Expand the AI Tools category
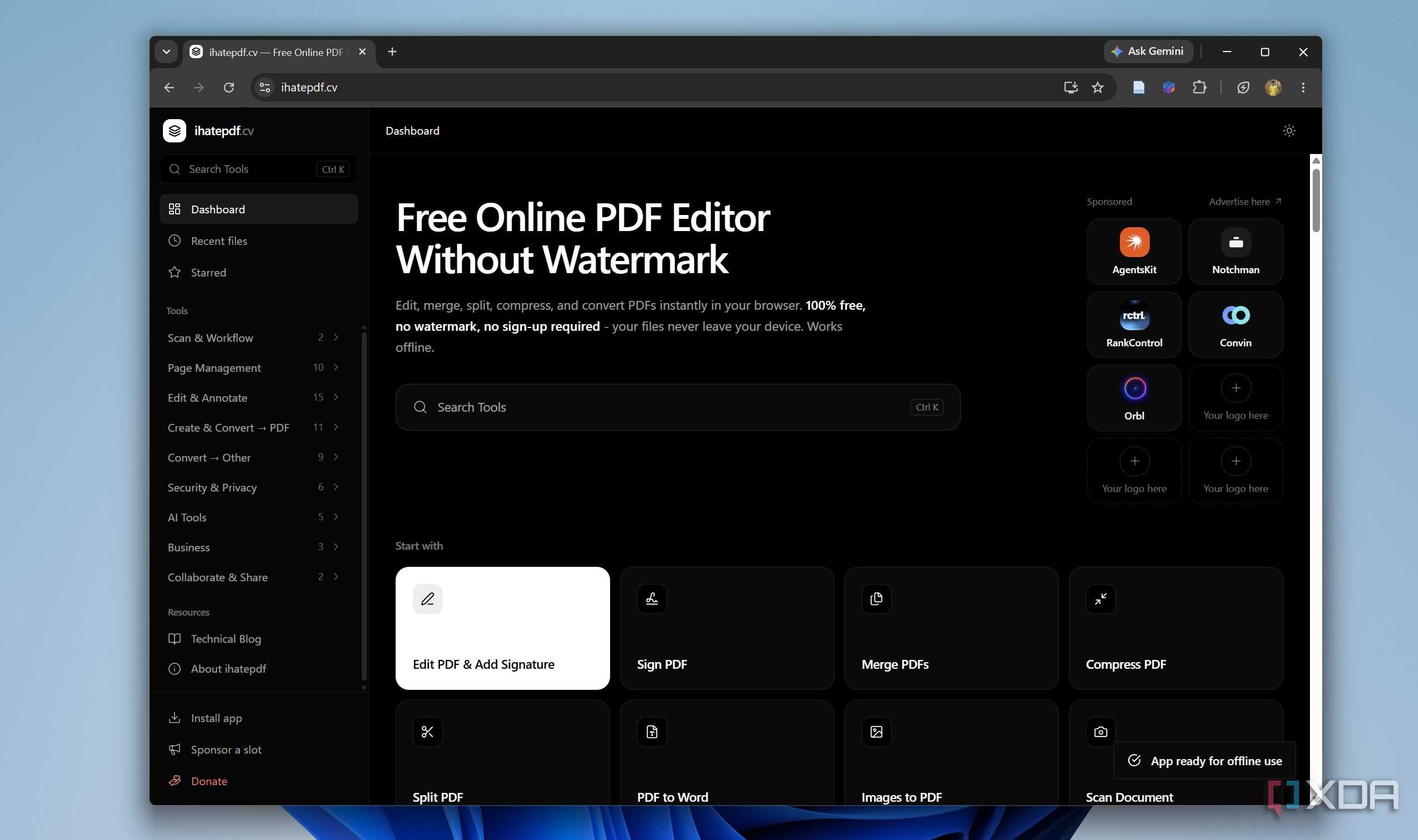The height and width of the screenshot is (840, 1418). 253,518
